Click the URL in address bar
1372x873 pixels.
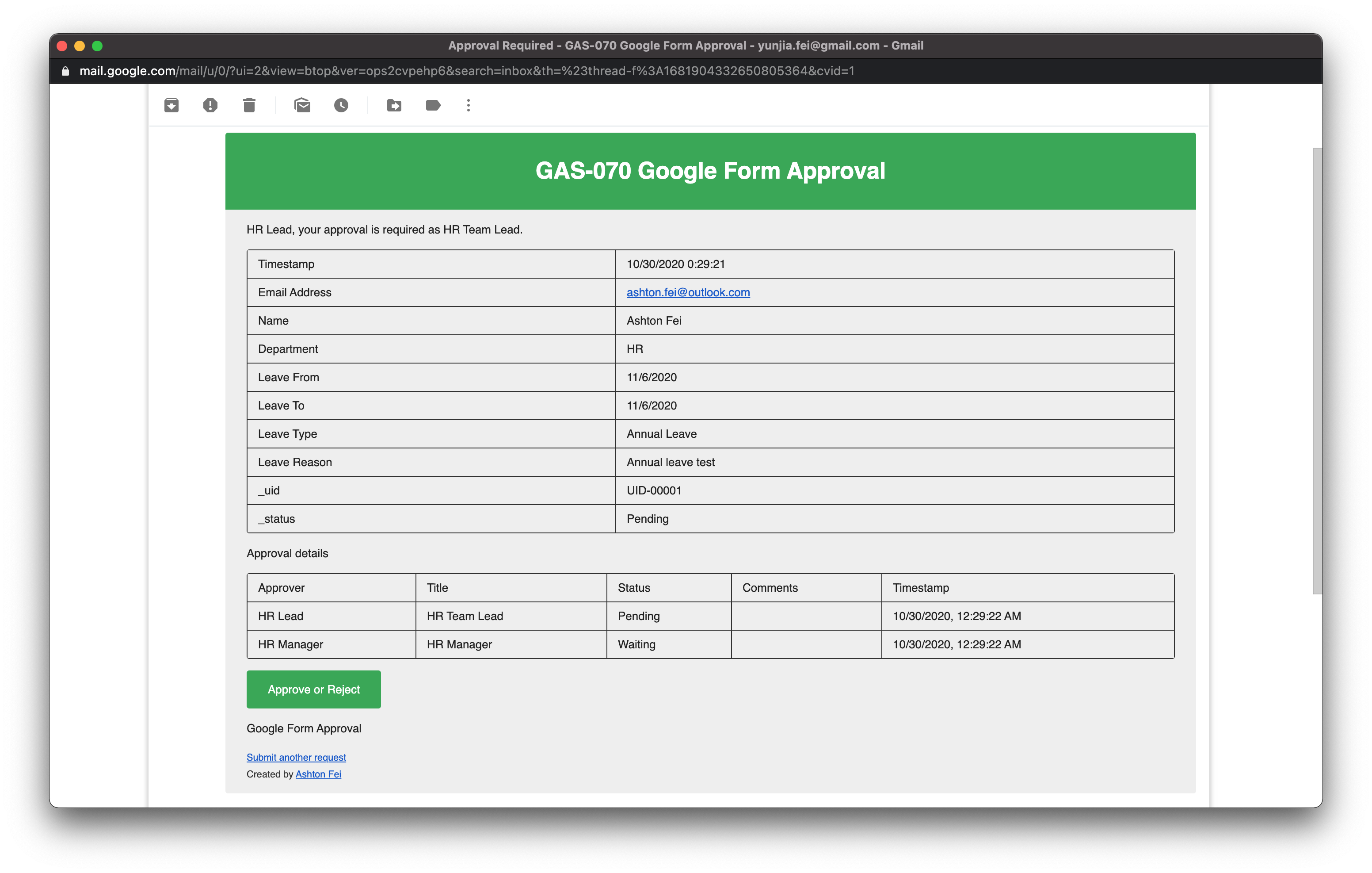point(466,71)
